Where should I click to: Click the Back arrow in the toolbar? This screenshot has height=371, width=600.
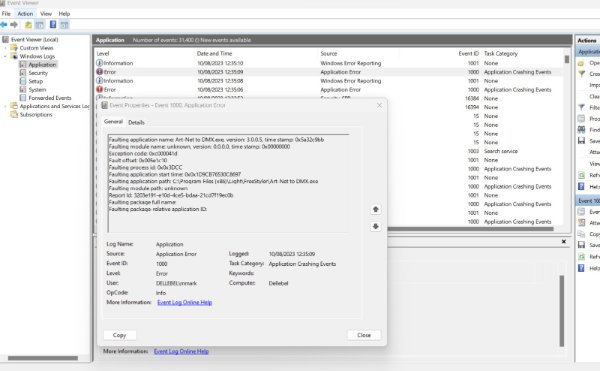4,25
